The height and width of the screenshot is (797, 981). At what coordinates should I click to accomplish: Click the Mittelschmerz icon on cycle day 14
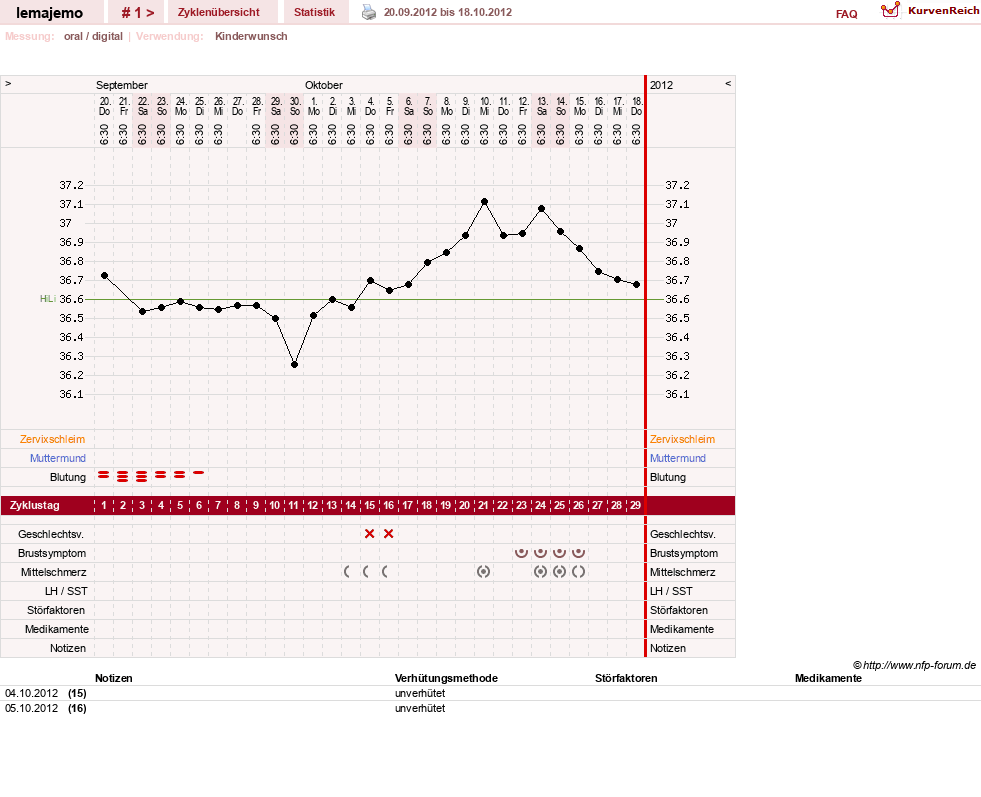tap(347, 571)
